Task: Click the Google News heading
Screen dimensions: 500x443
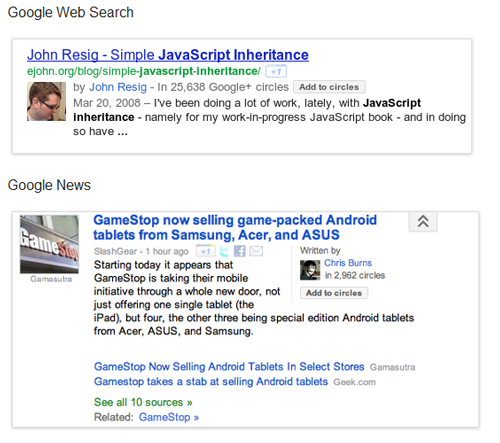Action: [49, 185]
